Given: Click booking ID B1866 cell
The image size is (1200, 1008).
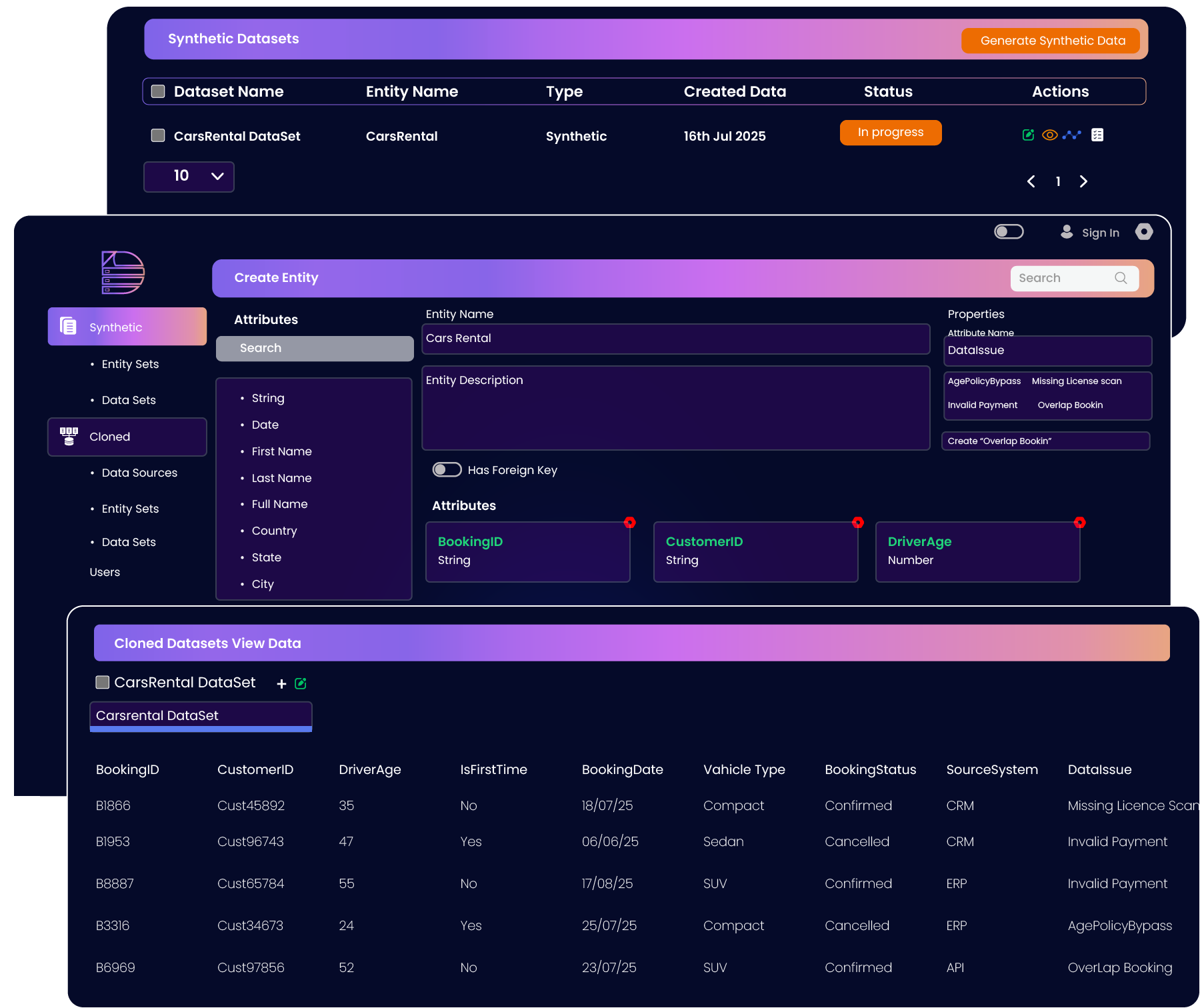Looking at the screenshot, I should [x=113, y=806].
